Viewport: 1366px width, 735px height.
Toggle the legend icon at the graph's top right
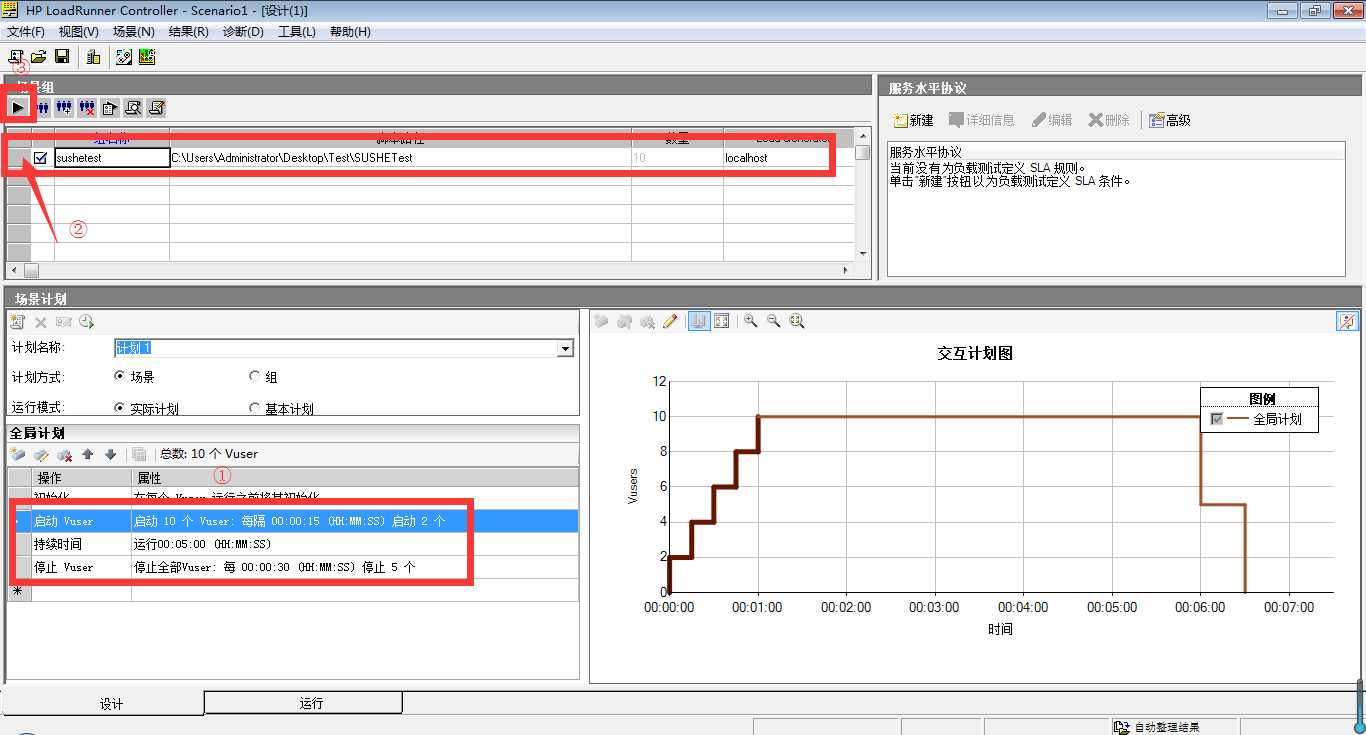click(x=1347, y=321)
